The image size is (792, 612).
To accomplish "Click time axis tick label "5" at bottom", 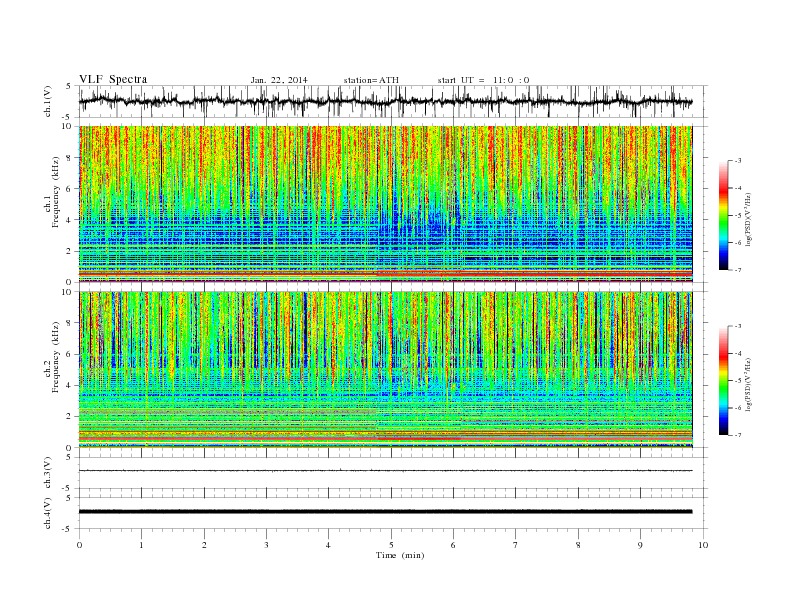I will (391, 545).
